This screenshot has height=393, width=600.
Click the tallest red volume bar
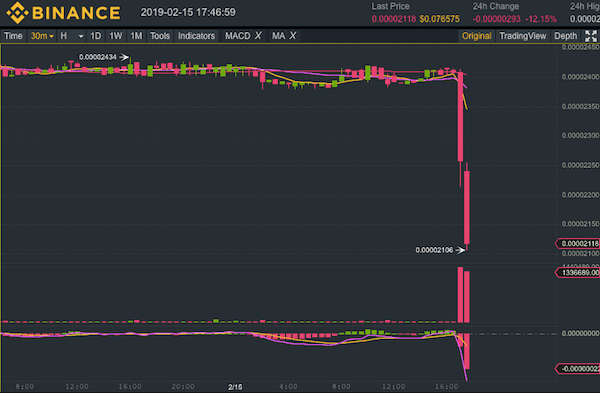coord(460,295)
